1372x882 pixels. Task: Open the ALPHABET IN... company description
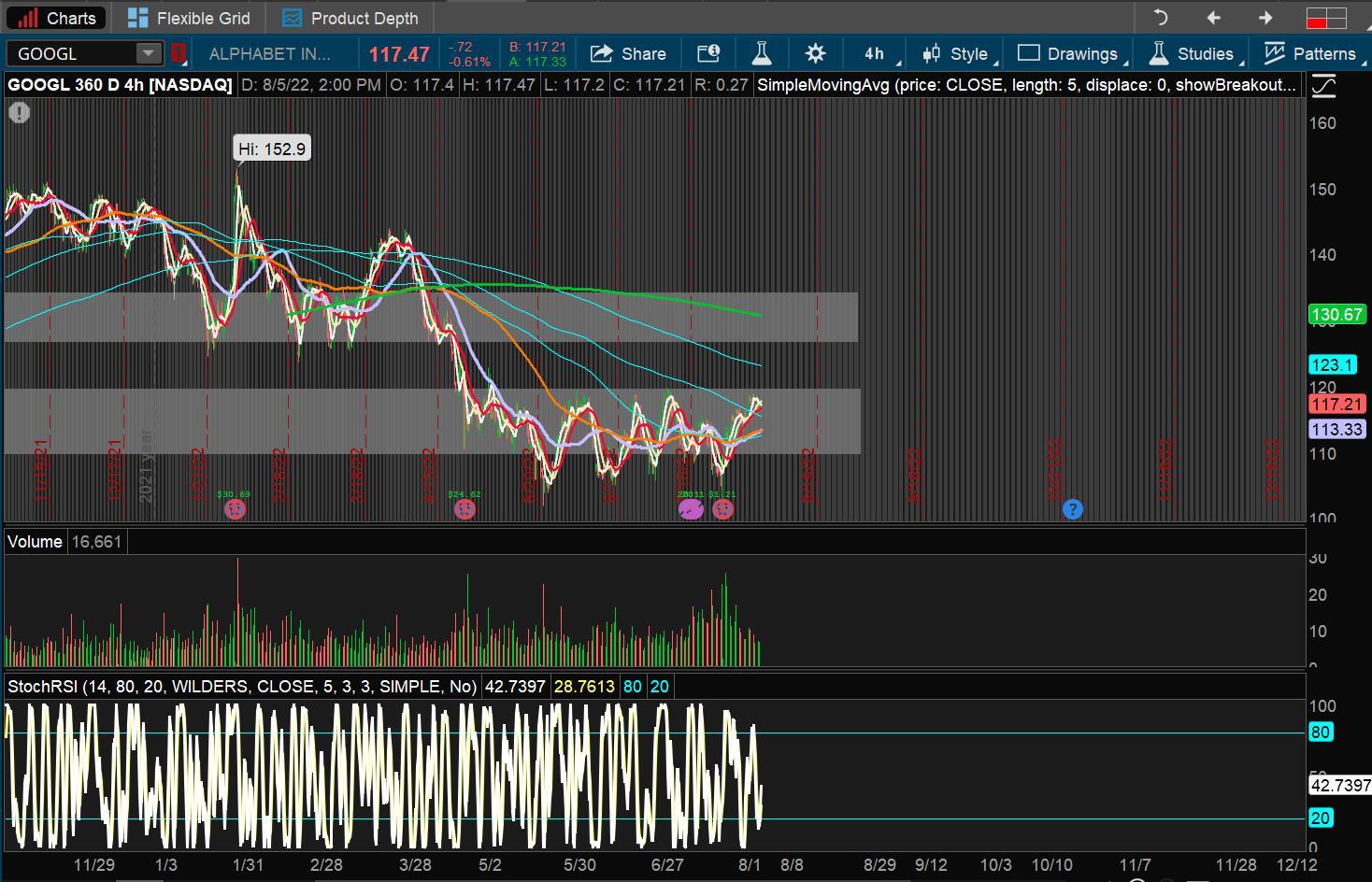point(269,54)
